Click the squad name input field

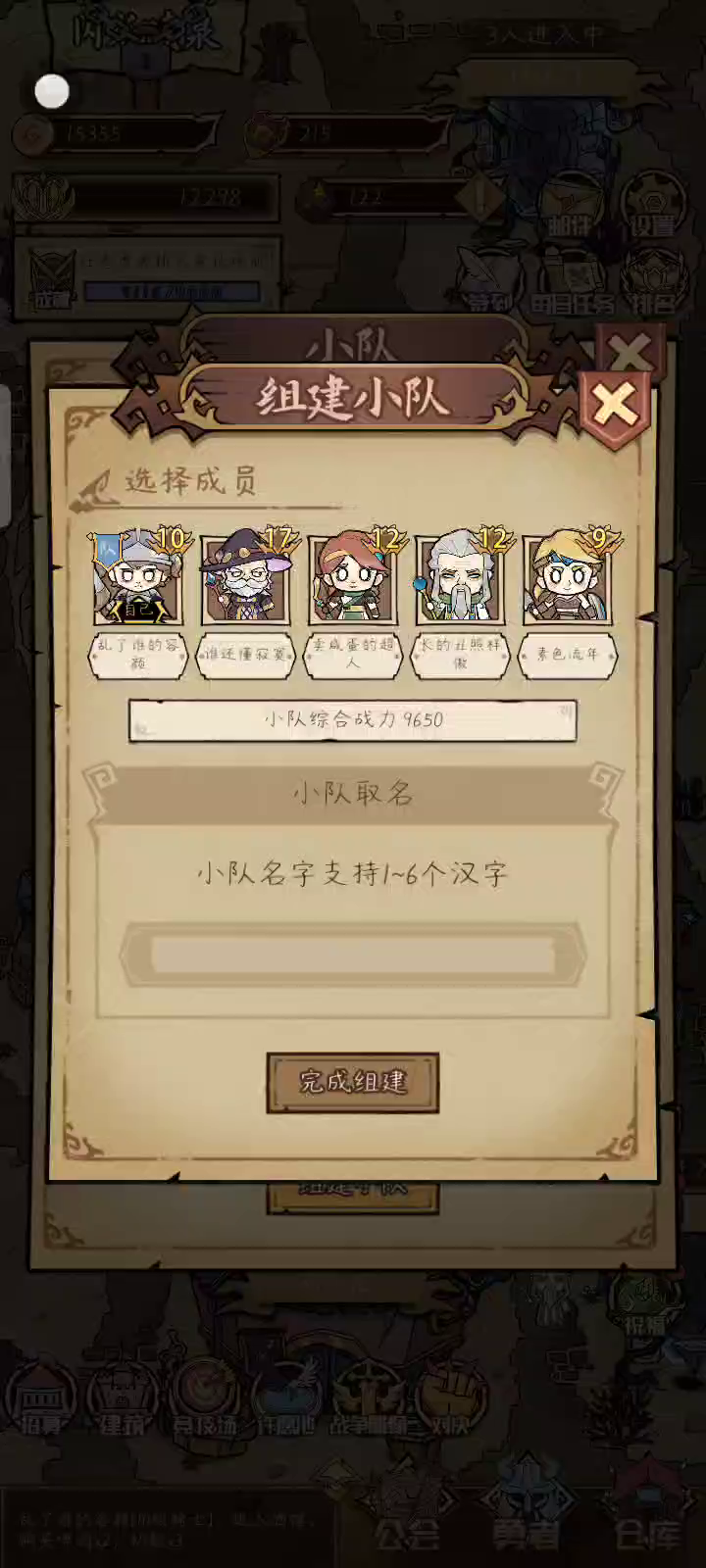click(x=353, y=955)
